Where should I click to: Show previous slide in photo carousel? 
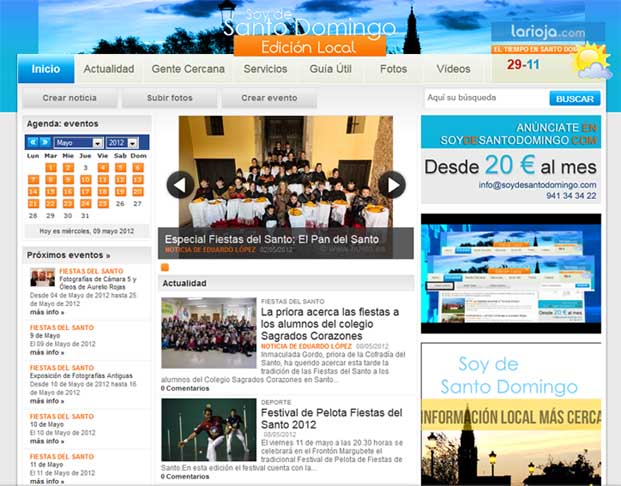click(x=180, y=185)
